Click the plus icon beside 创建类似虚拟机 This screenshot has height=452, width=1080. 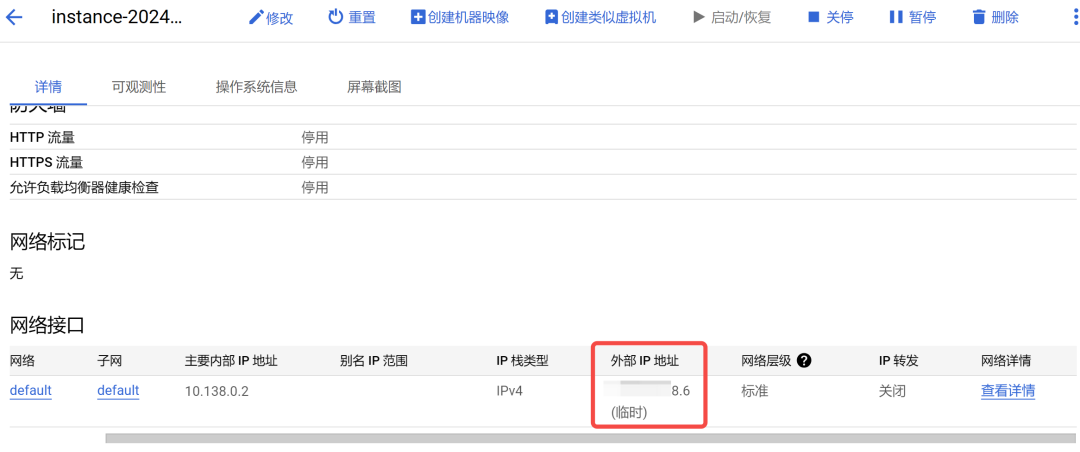point(551,17)
